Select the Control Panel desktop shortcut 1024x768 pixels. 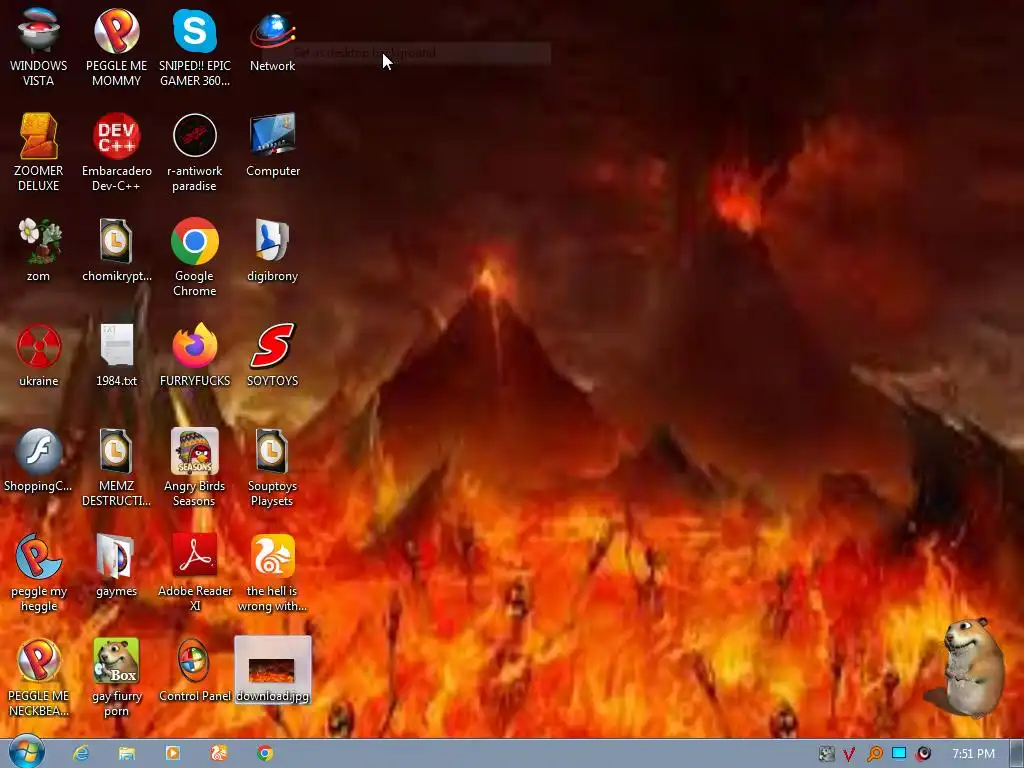pos(195,671)
